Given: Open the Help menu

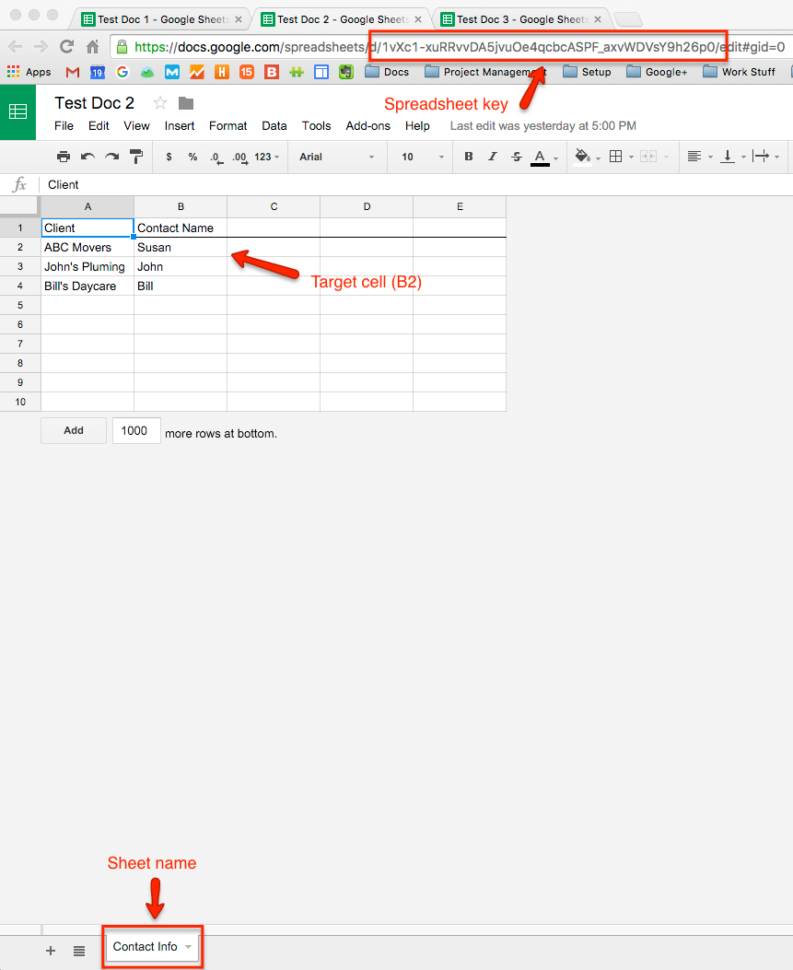Looking at the screenshot, I should tap(418, 126).
